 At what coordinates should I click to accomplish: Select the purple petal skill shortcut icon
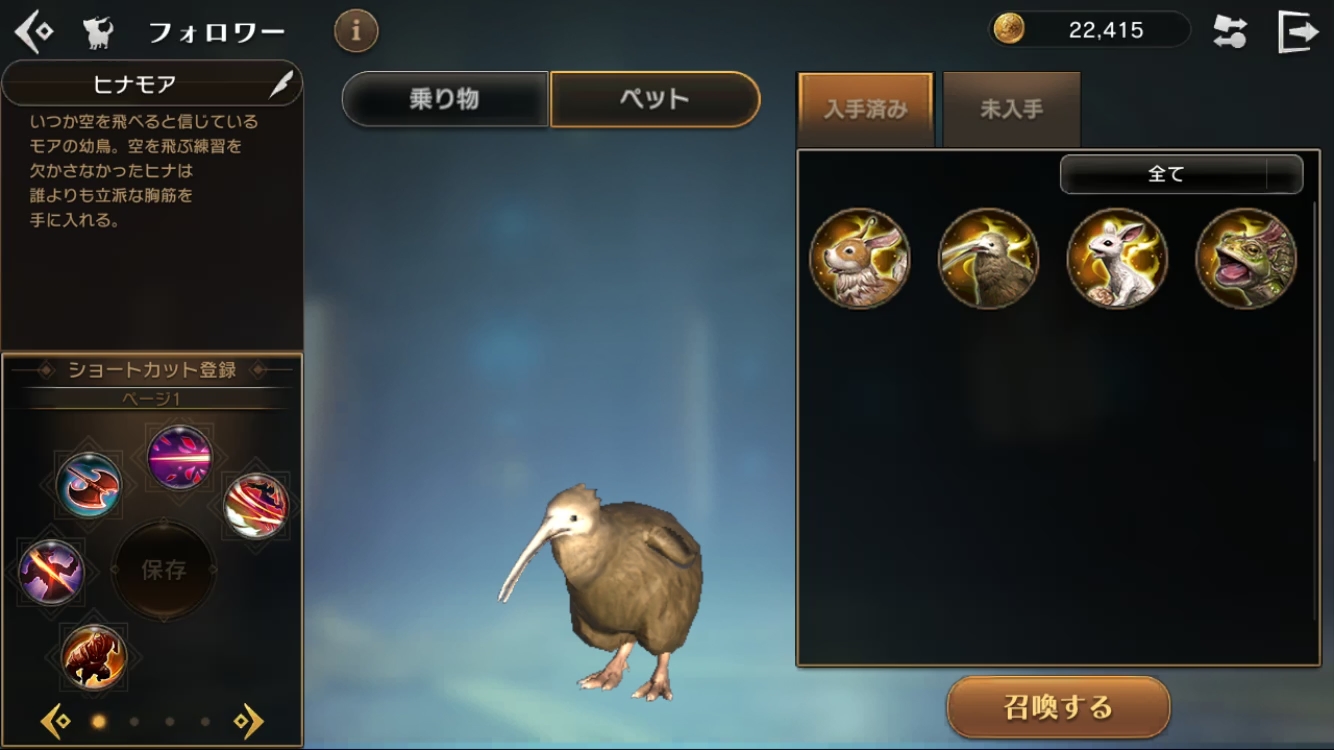click(x=179, y=457)
